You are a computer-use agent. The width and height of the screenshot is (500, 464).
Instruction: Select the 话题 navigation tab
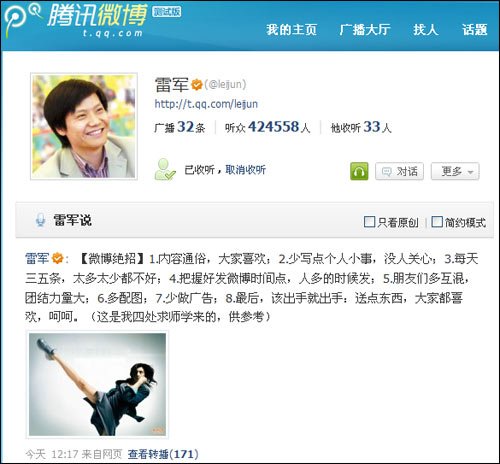click(475, 30)
